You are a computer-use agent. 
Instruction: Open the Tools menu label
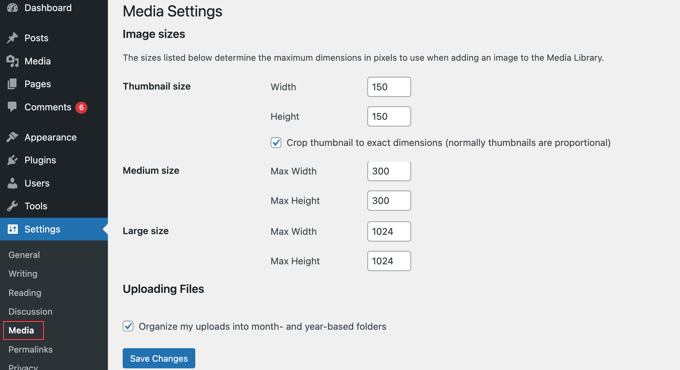pos(36,206)
